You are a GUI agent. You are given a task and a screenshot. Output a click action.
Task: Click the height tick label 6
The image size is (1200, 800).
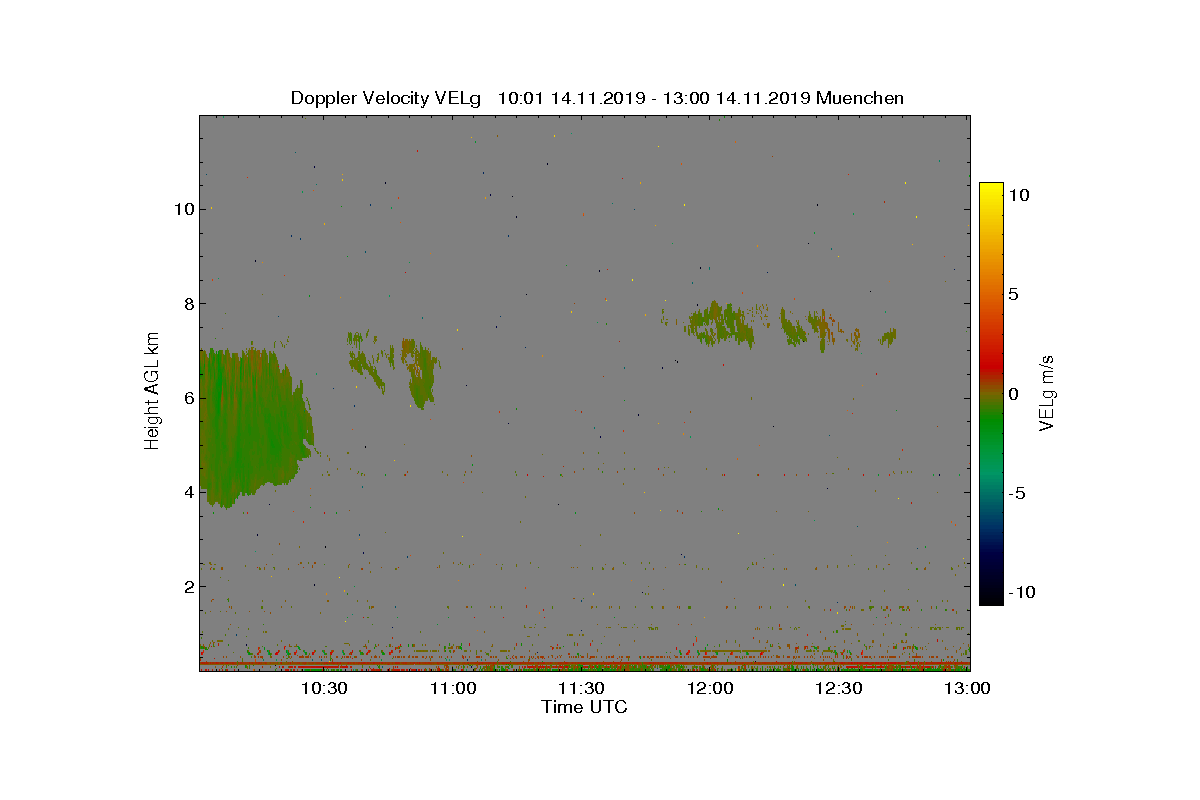[187, 398]
